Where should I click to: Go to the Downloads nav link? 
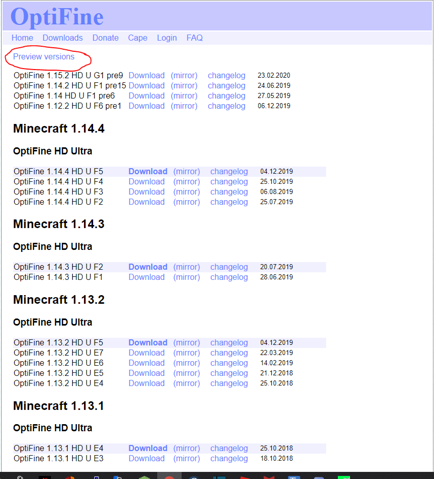tap(62, 38)
